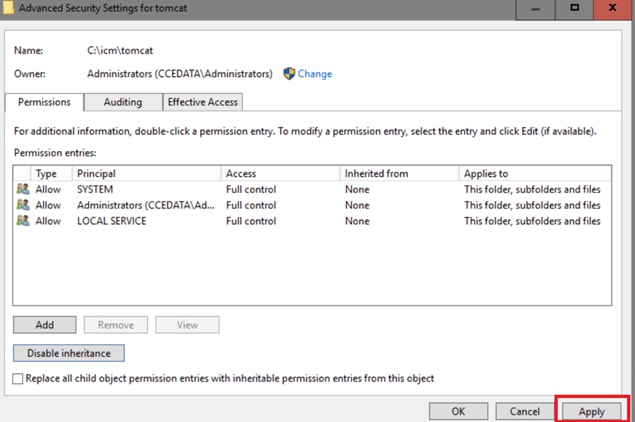Click the user group icon in the LOCAL SERVICE row
The image size is (635, 422).
click(x=23, y=221)
